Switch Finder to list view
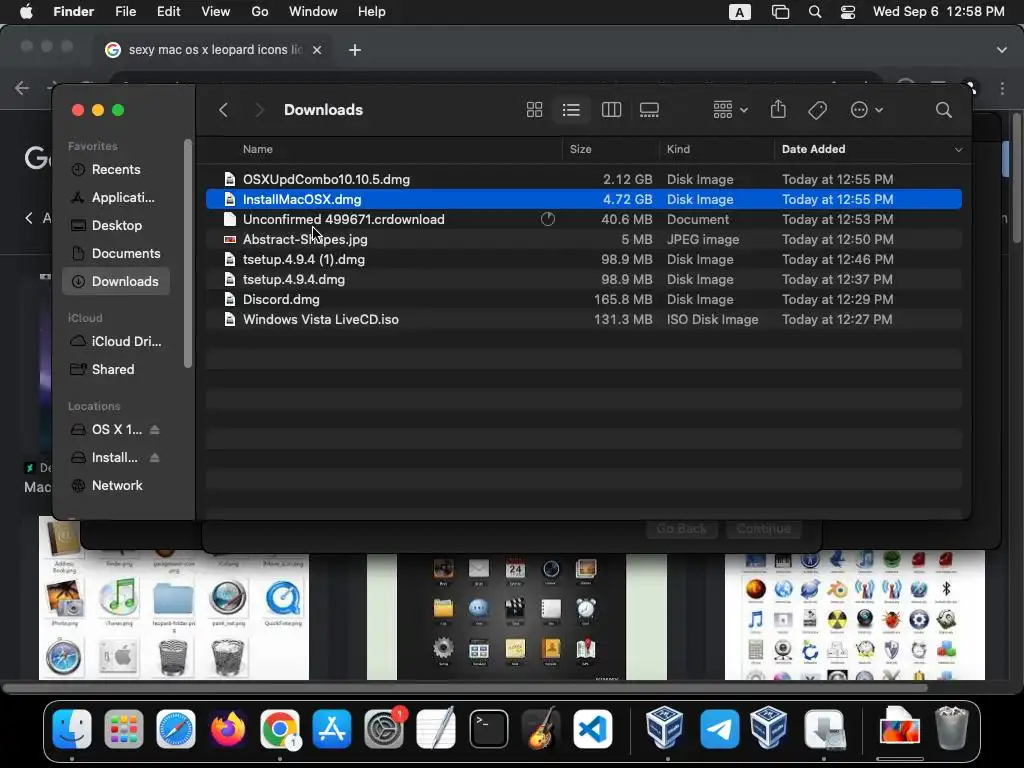The height and width of the screenshot is (768, 1024). [571, 110]
